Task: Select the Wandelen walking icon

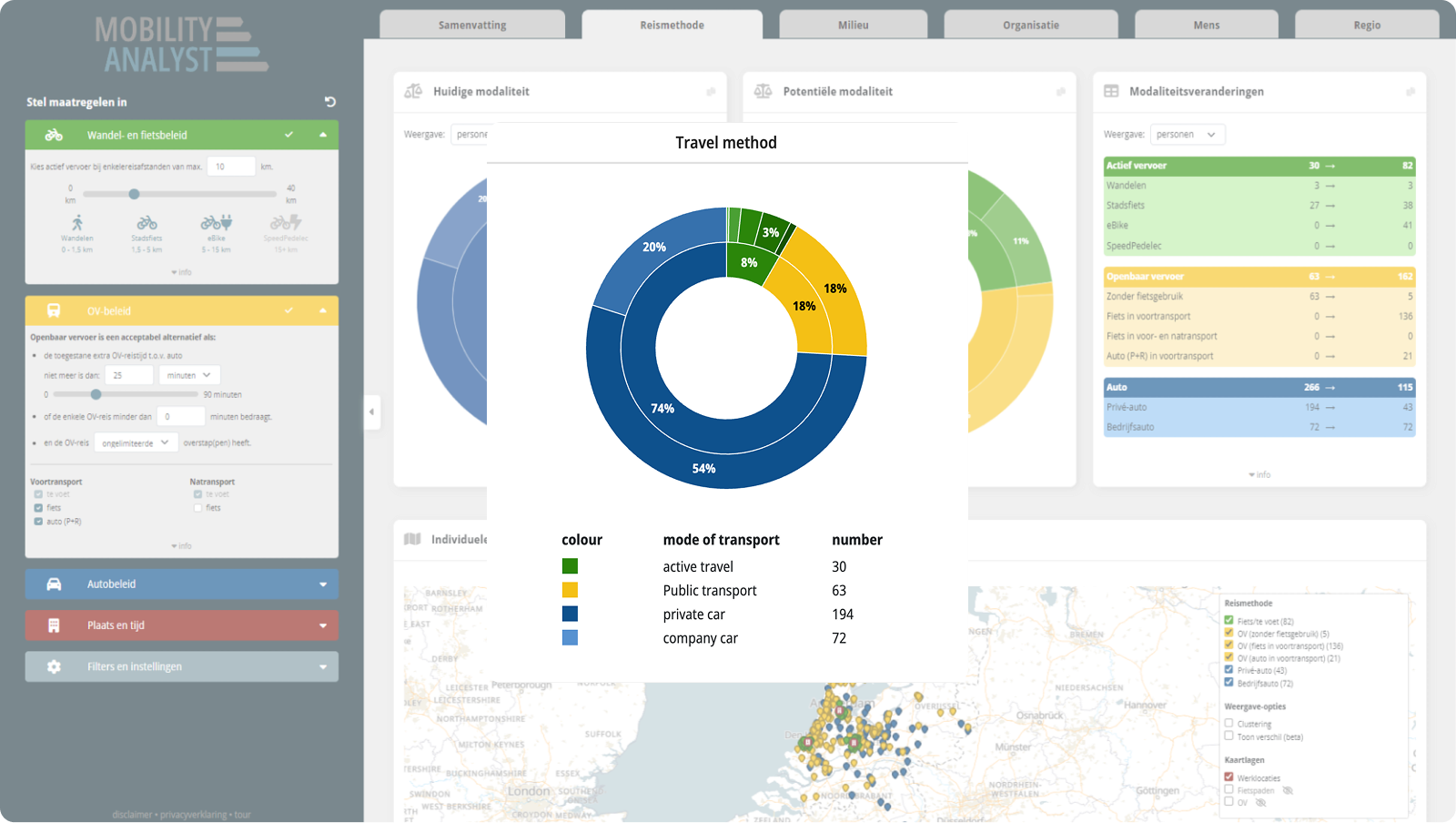Action: [x=77, y=223]
